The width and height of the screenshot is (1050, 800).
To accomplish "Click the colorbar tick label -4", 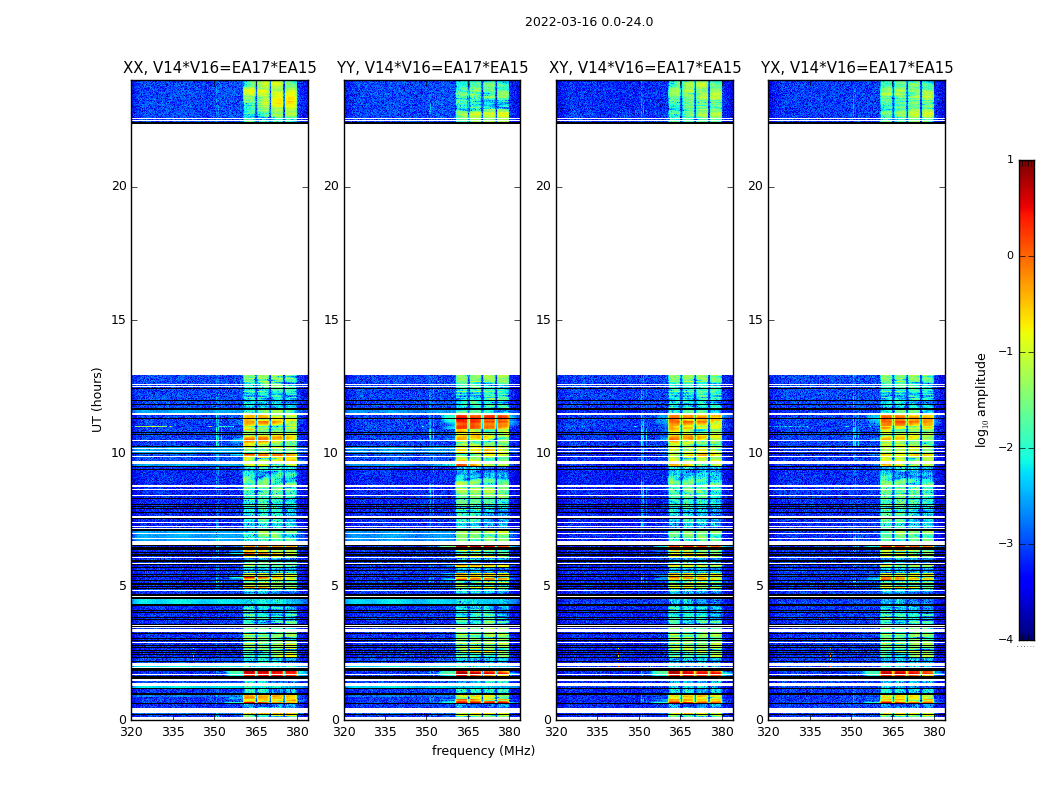I will 1008,640.
